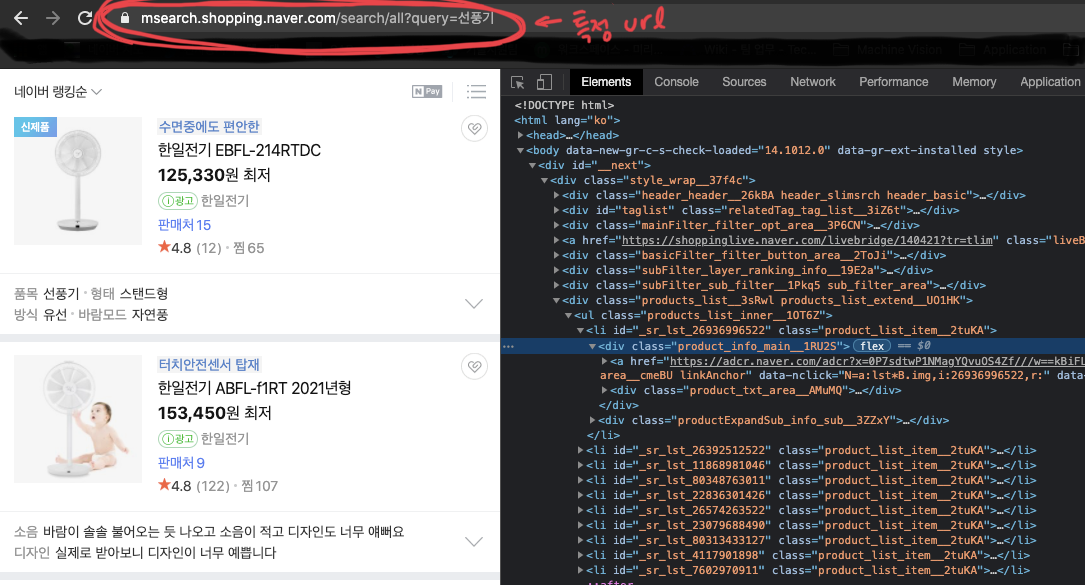Viewport: 1085px width, 585px height.
Task: Click the three-dots beside the selected DOM row
Action: click(509, 346)
